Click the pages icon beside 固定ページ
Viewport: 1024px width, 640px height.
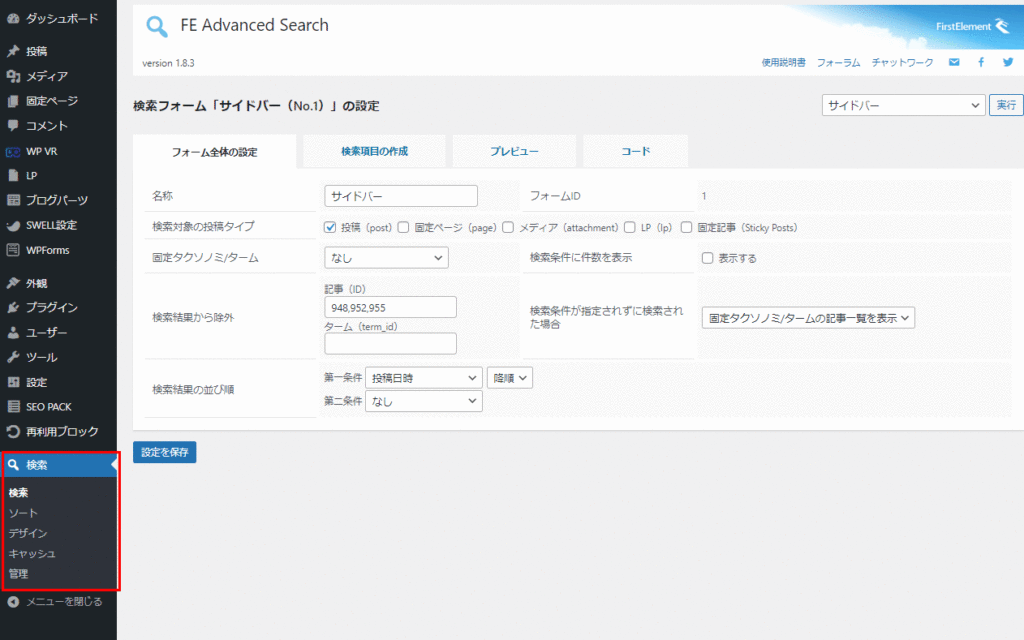13,101
